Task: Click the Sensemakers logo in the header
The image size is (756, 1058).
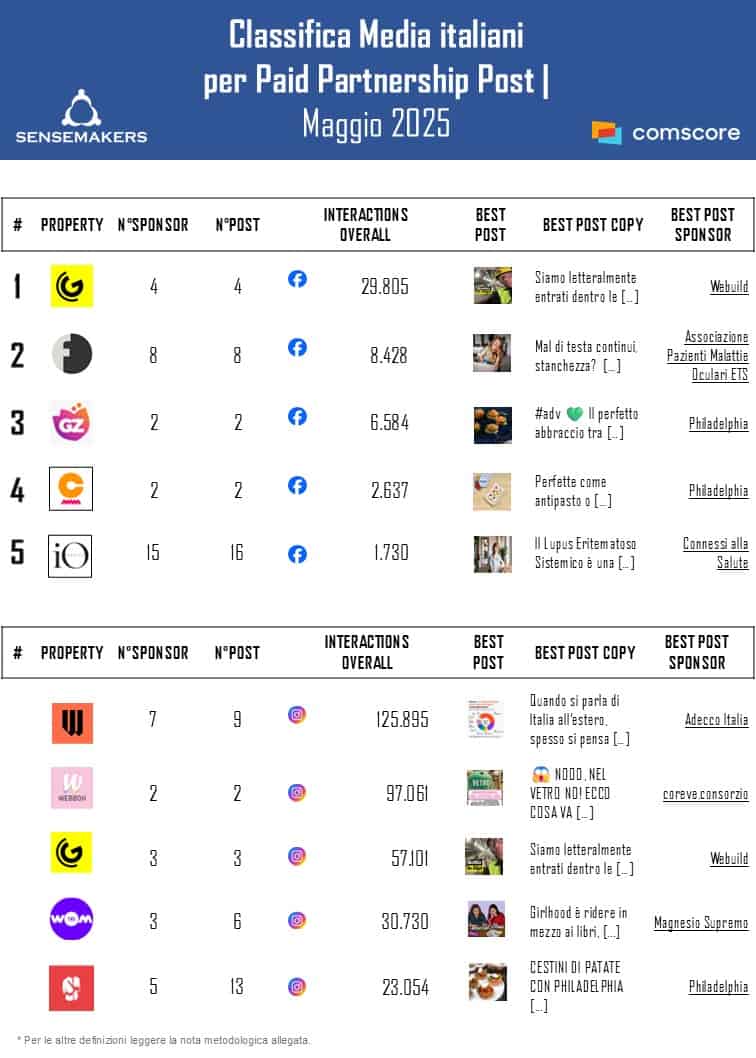Action: click(81, 116)
